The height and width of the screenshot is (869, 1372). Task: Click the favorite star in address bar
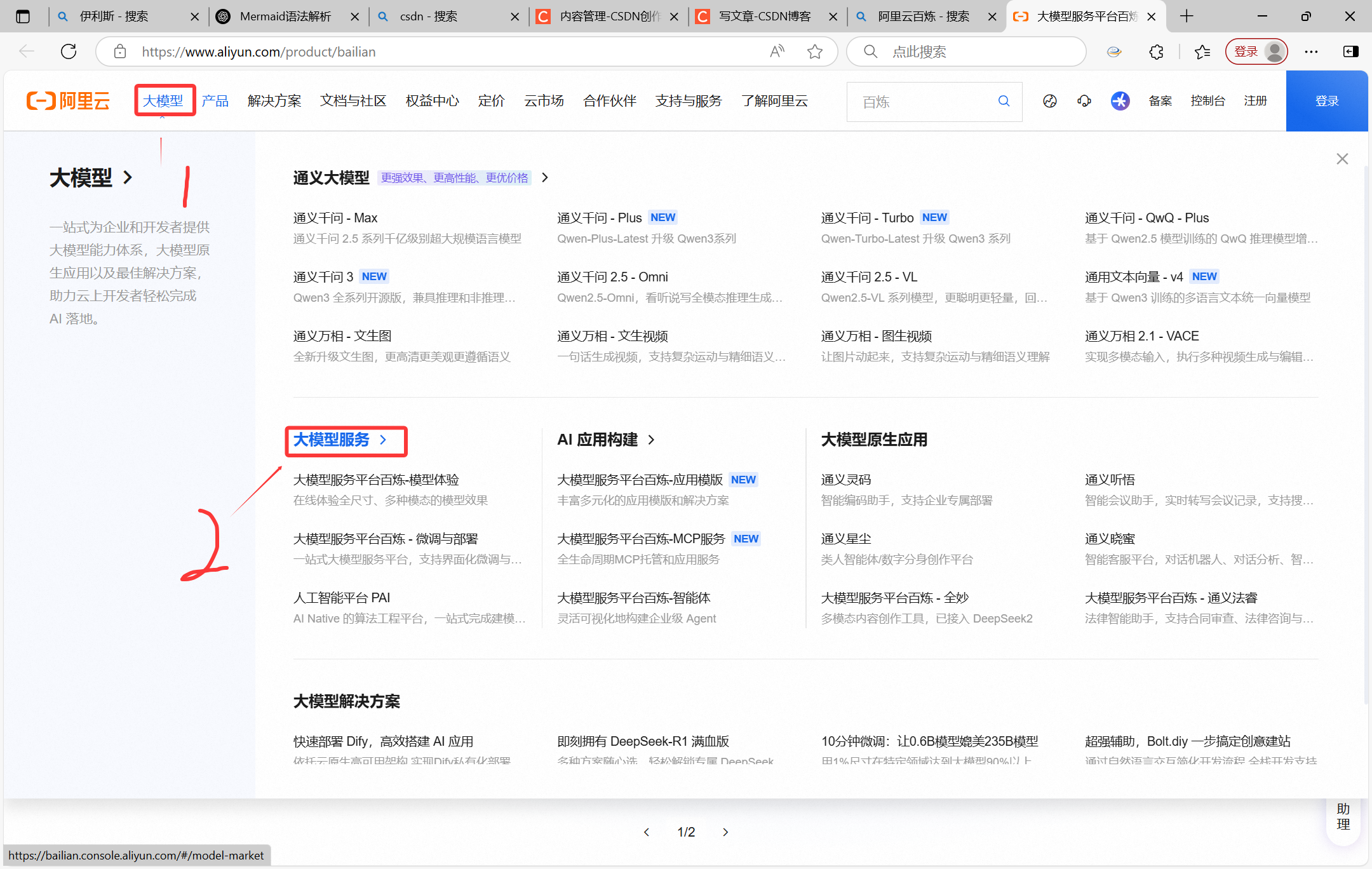815,51
